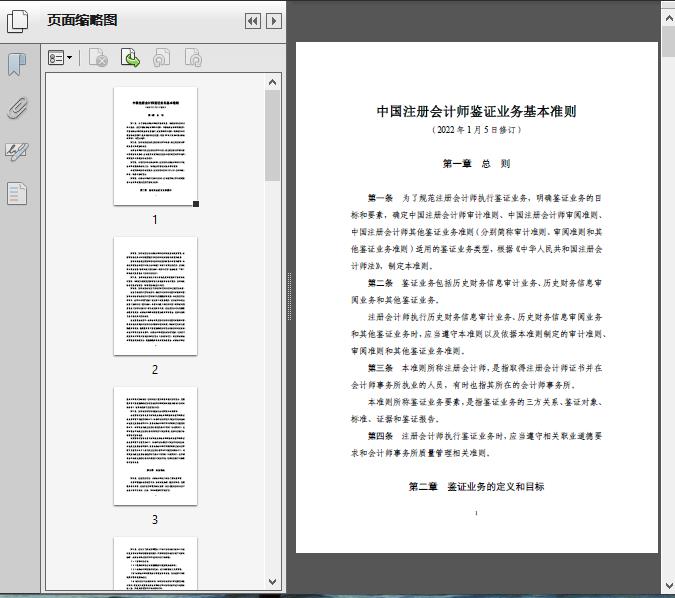Screen dimensions: 675x598
Task: Click the 第二条 paragraph label
Action: (x=380, y=283)
